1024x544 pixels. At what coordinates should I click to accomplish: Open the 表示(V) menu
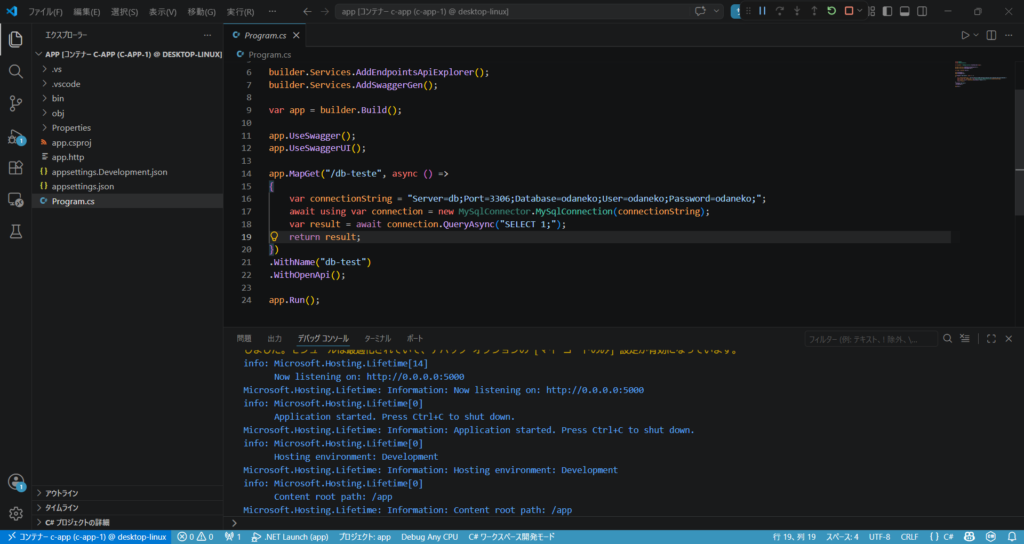point(163,12)
